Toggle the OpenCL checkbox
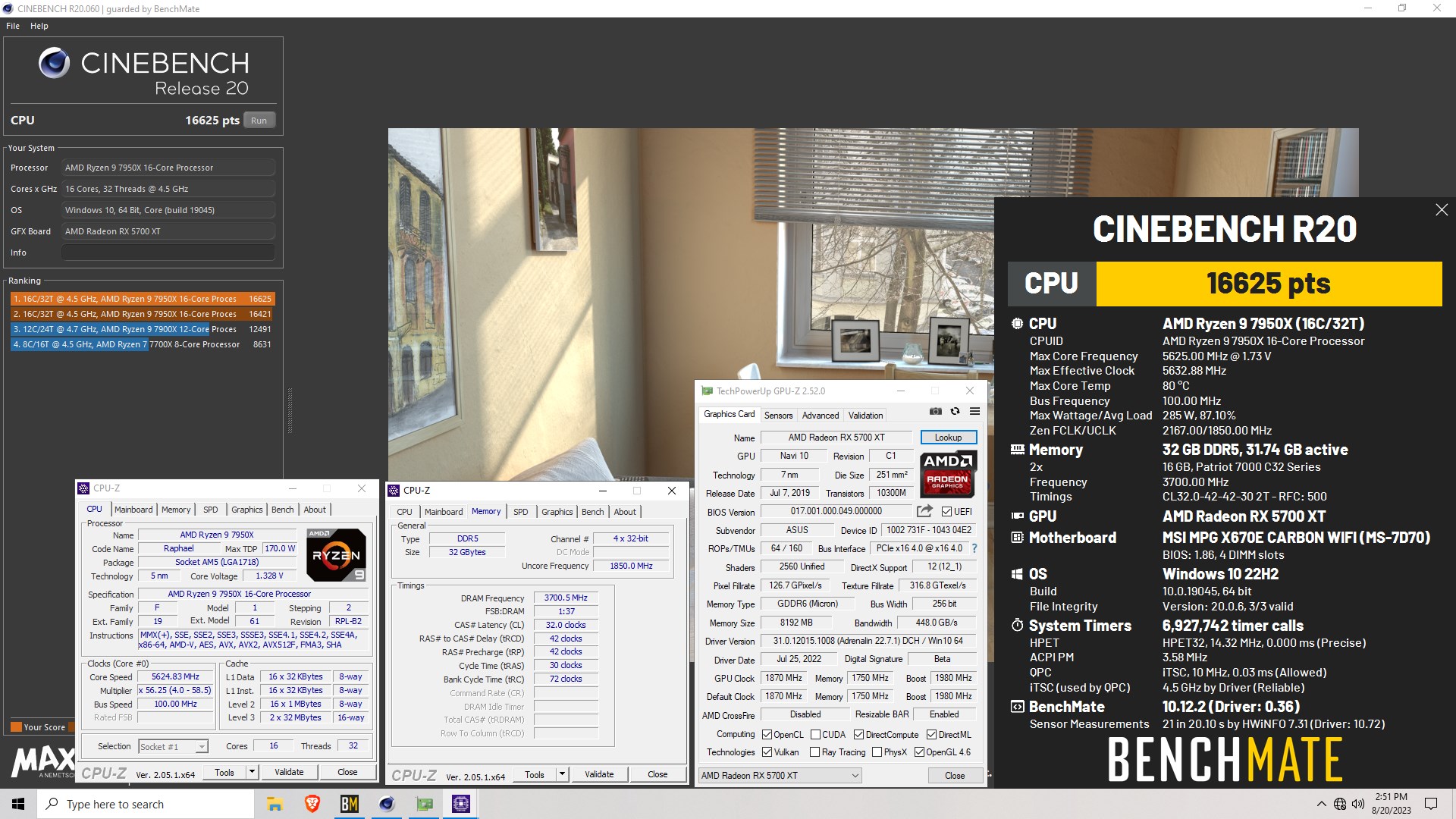 tap(767, 735)
